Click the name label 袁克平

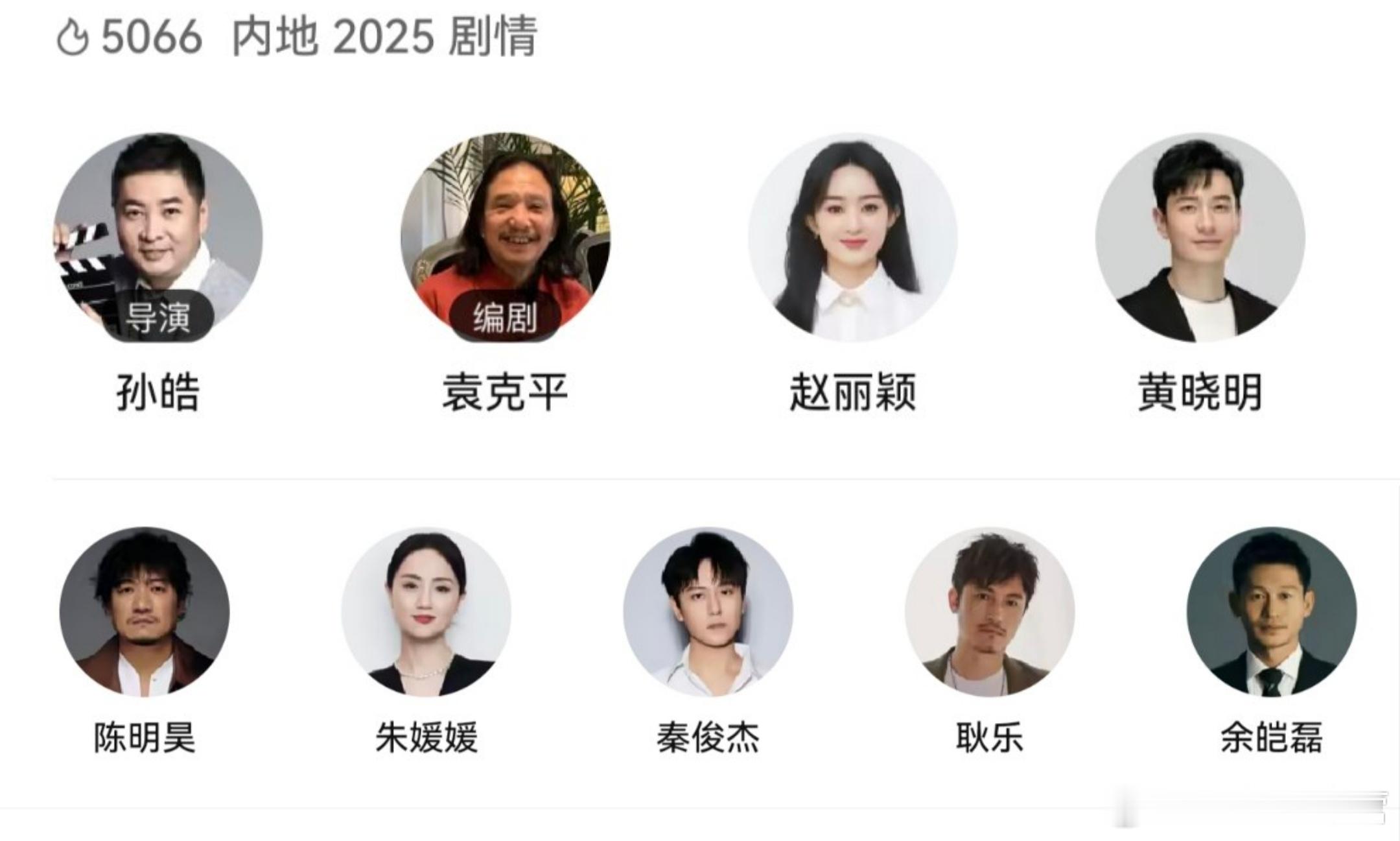(x=506, y=392)
